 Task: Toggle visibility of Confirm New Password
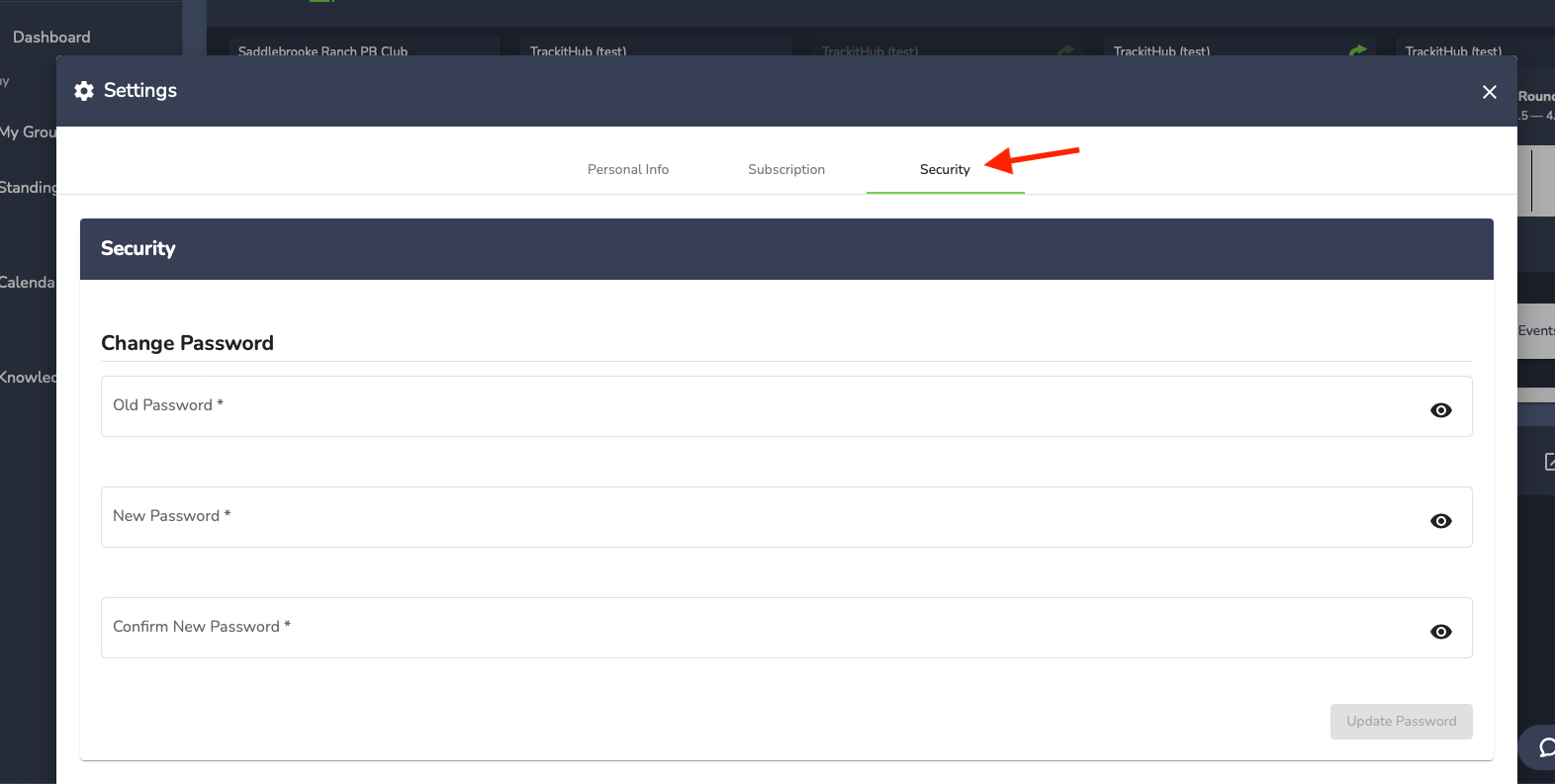tap(1441, 632)
